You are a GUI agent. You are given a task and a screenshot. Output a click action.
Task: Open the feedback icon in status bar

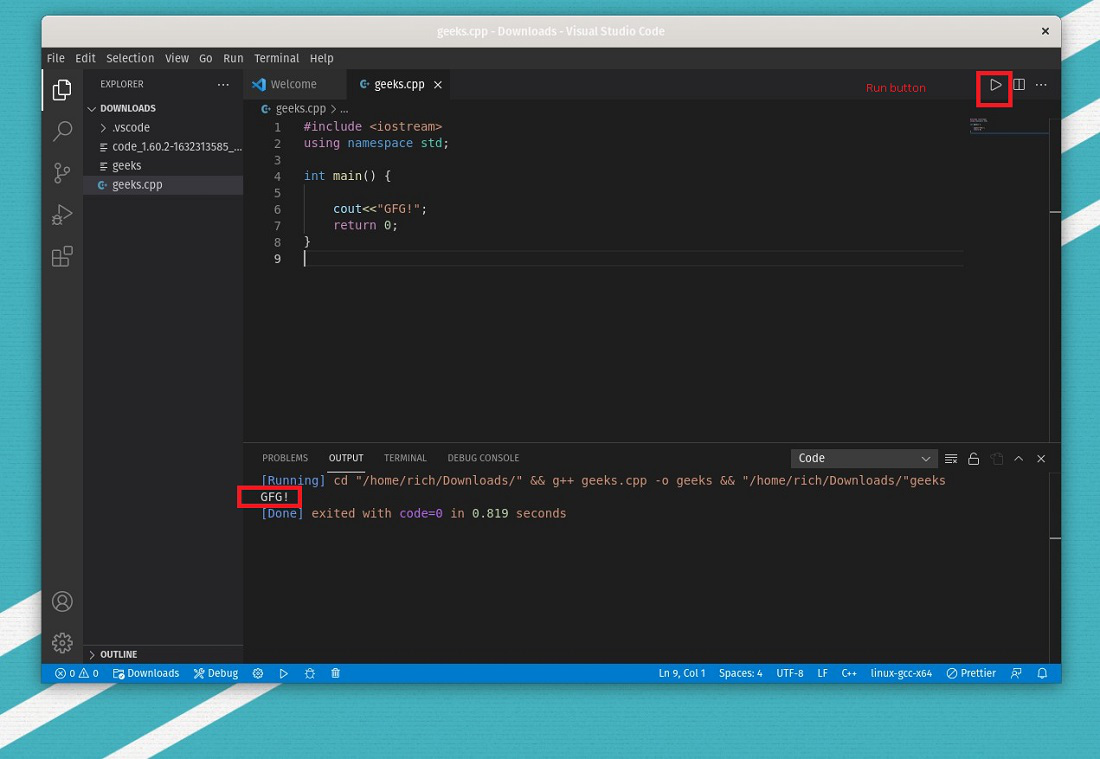pos(1016,673)
